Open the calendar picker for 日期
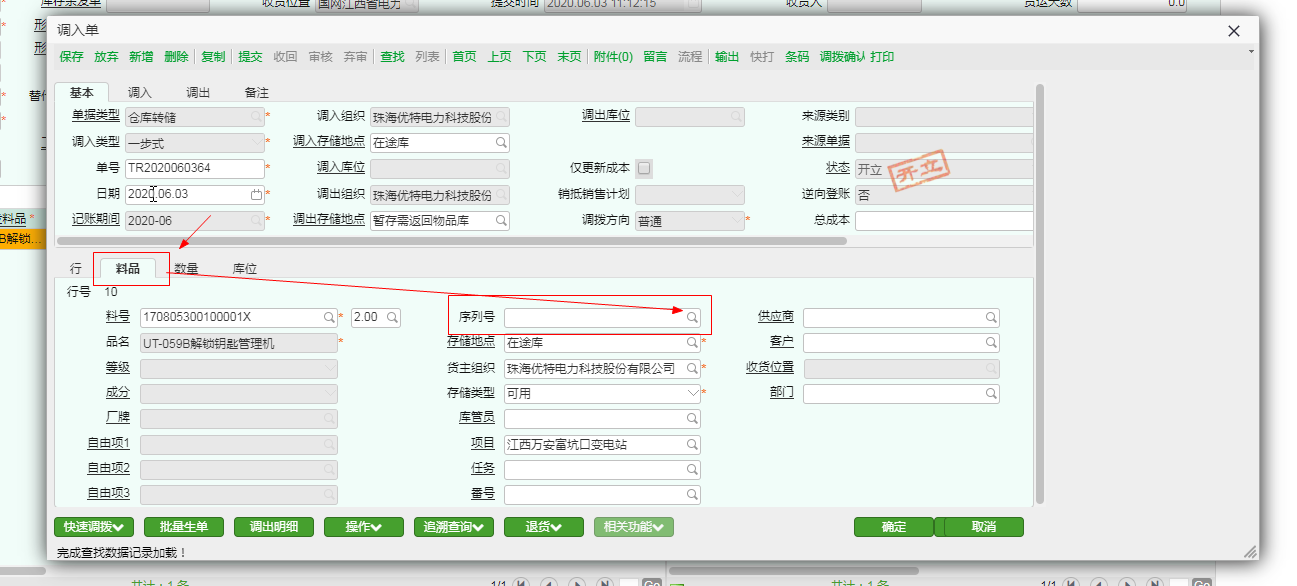1297x586 pixels. click(x=256, y=194)
